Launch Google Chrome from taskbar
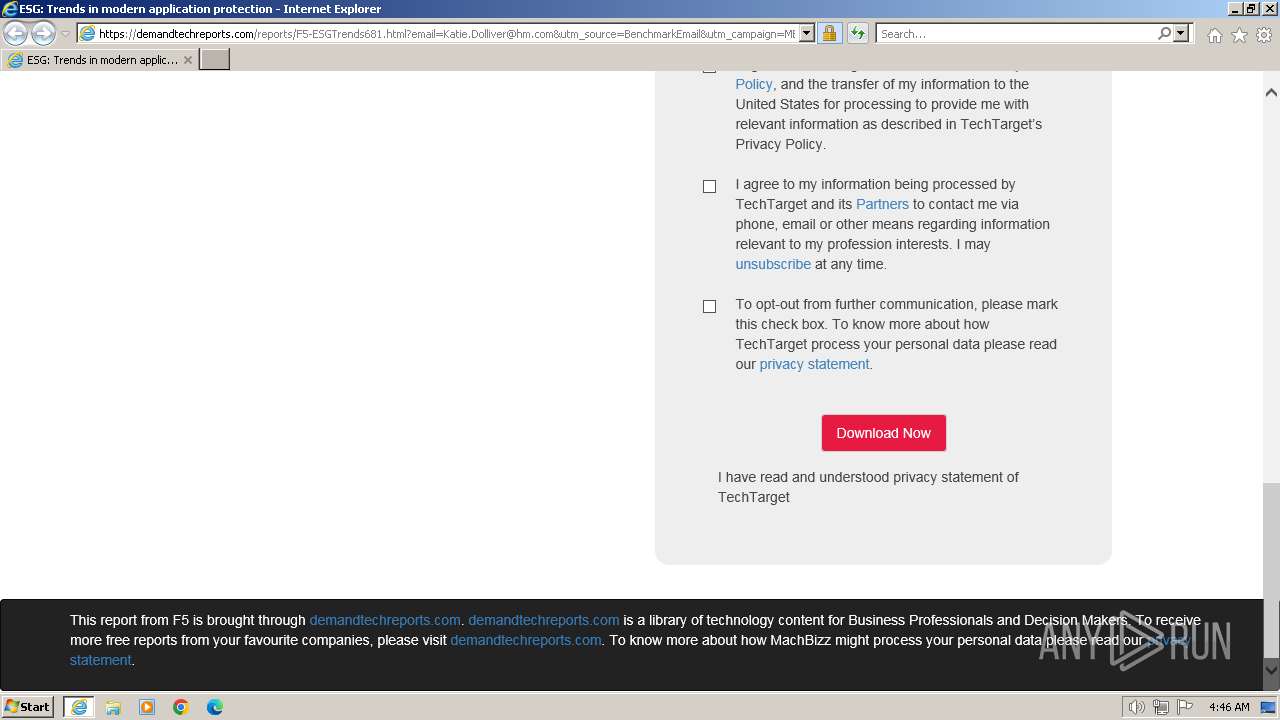1280x720 pixels. pos(181,707)
